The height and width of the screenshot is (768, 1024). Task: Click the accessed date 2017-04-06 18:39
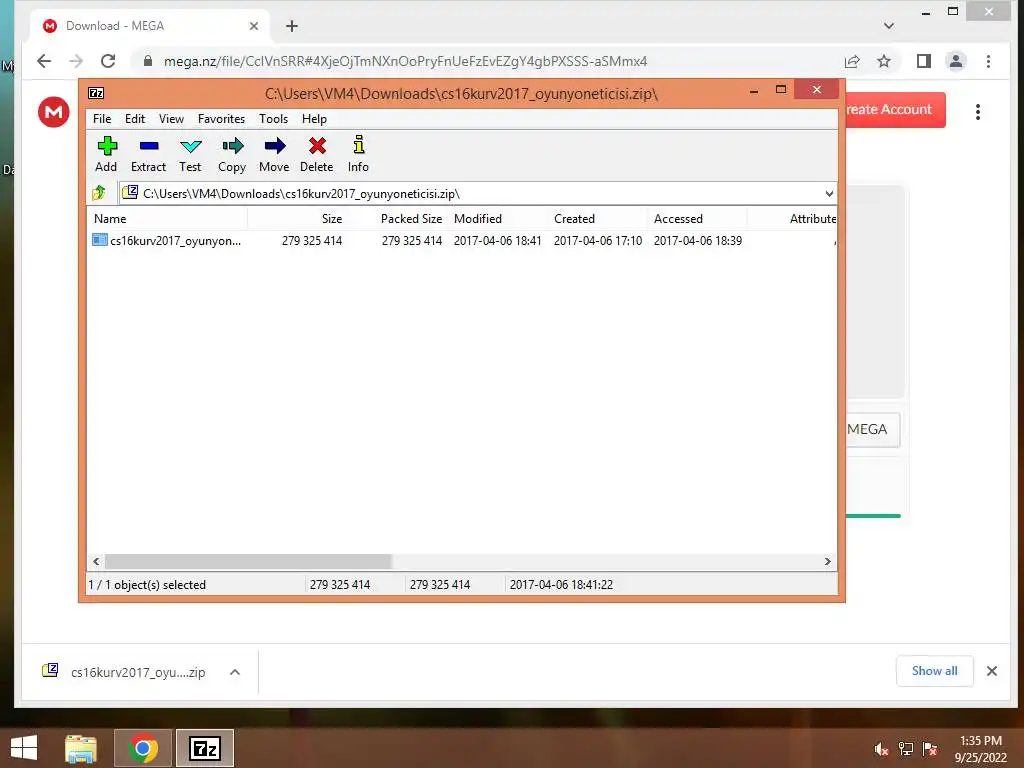[x=697, y=240]
